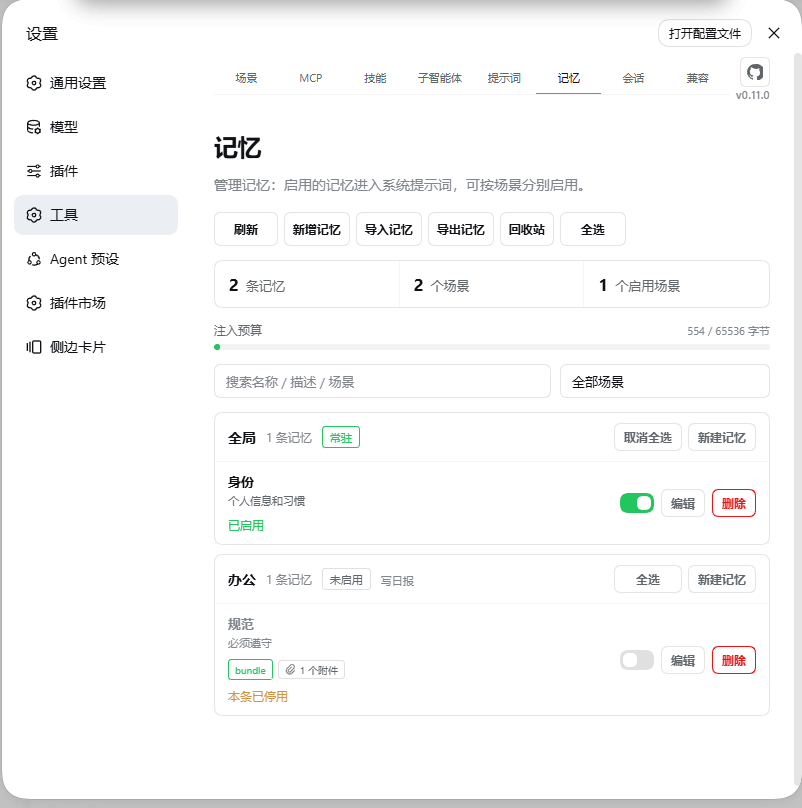Click the 新增记忆 button
The image size is (802, 808).
pyautogui.click(x=317, y=229)
